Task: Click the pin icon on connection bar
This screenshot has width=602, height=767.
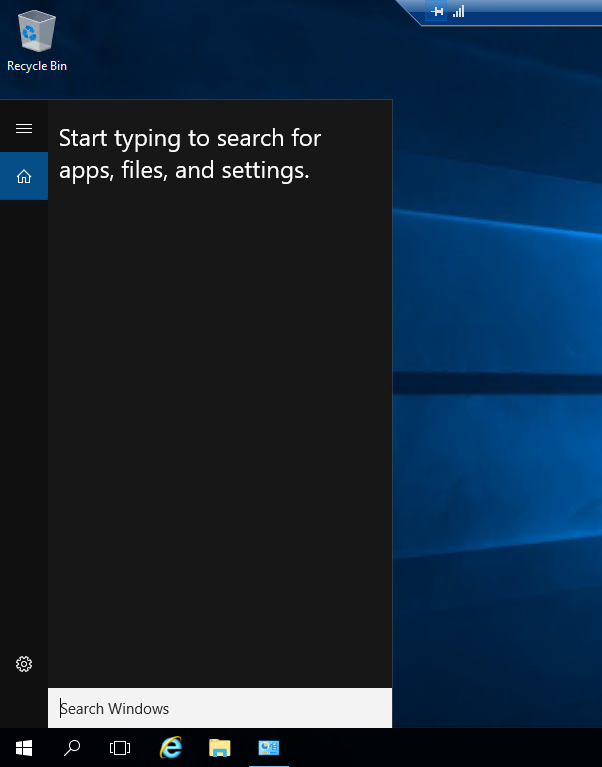Action: (436, 11)
